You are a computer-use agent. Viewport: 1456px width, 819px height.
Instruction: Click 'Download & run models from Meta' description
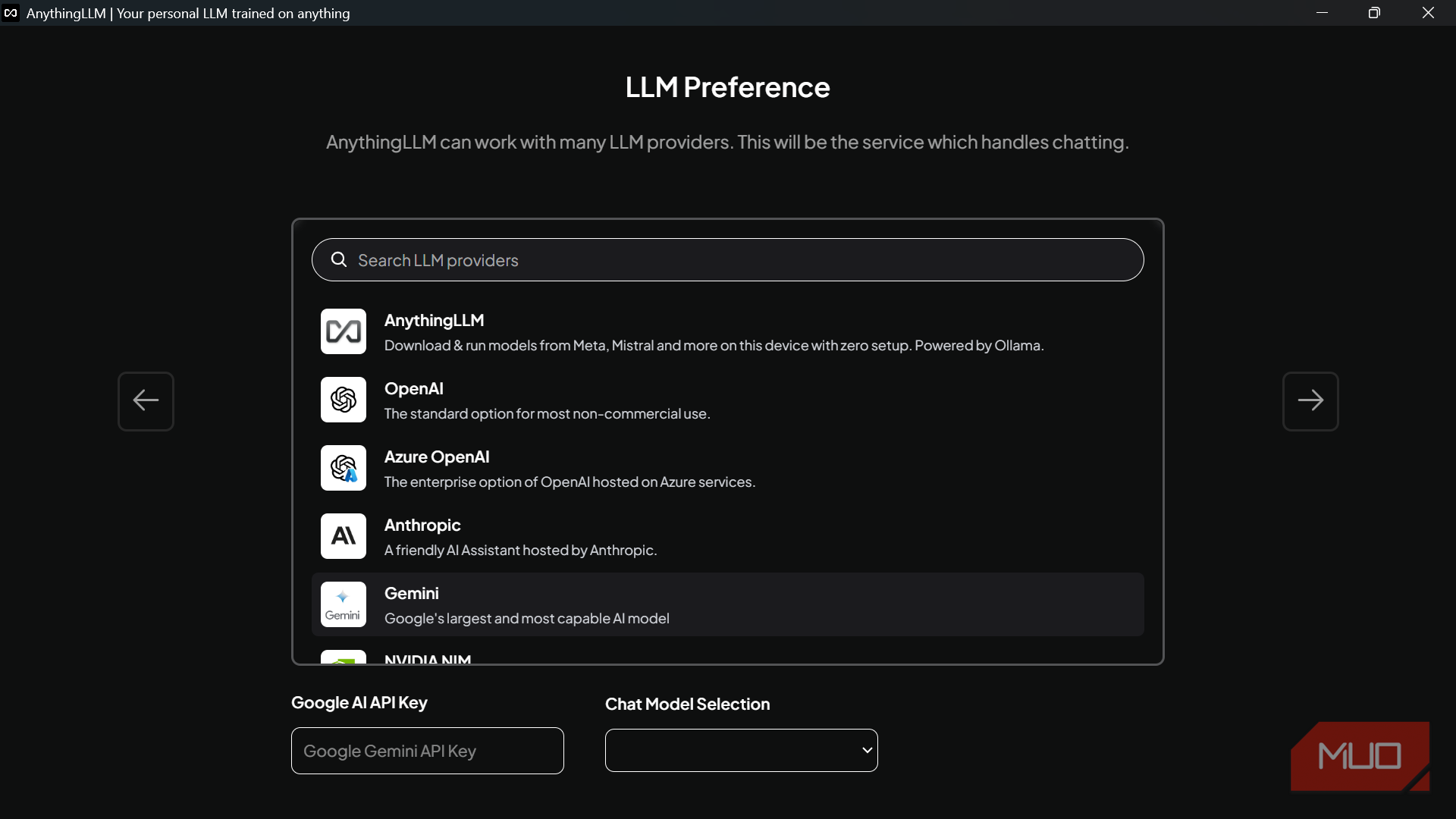click(714, 346)
